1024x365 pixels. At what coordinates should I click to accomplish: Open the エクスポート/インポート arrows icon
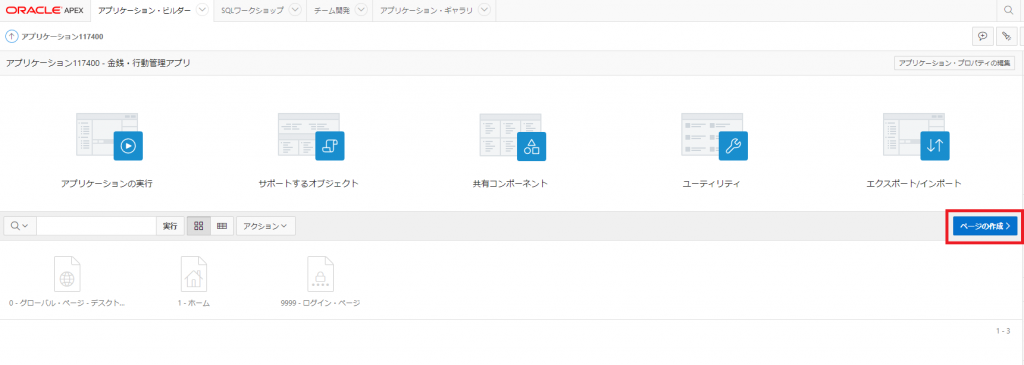tap(935, 146)
